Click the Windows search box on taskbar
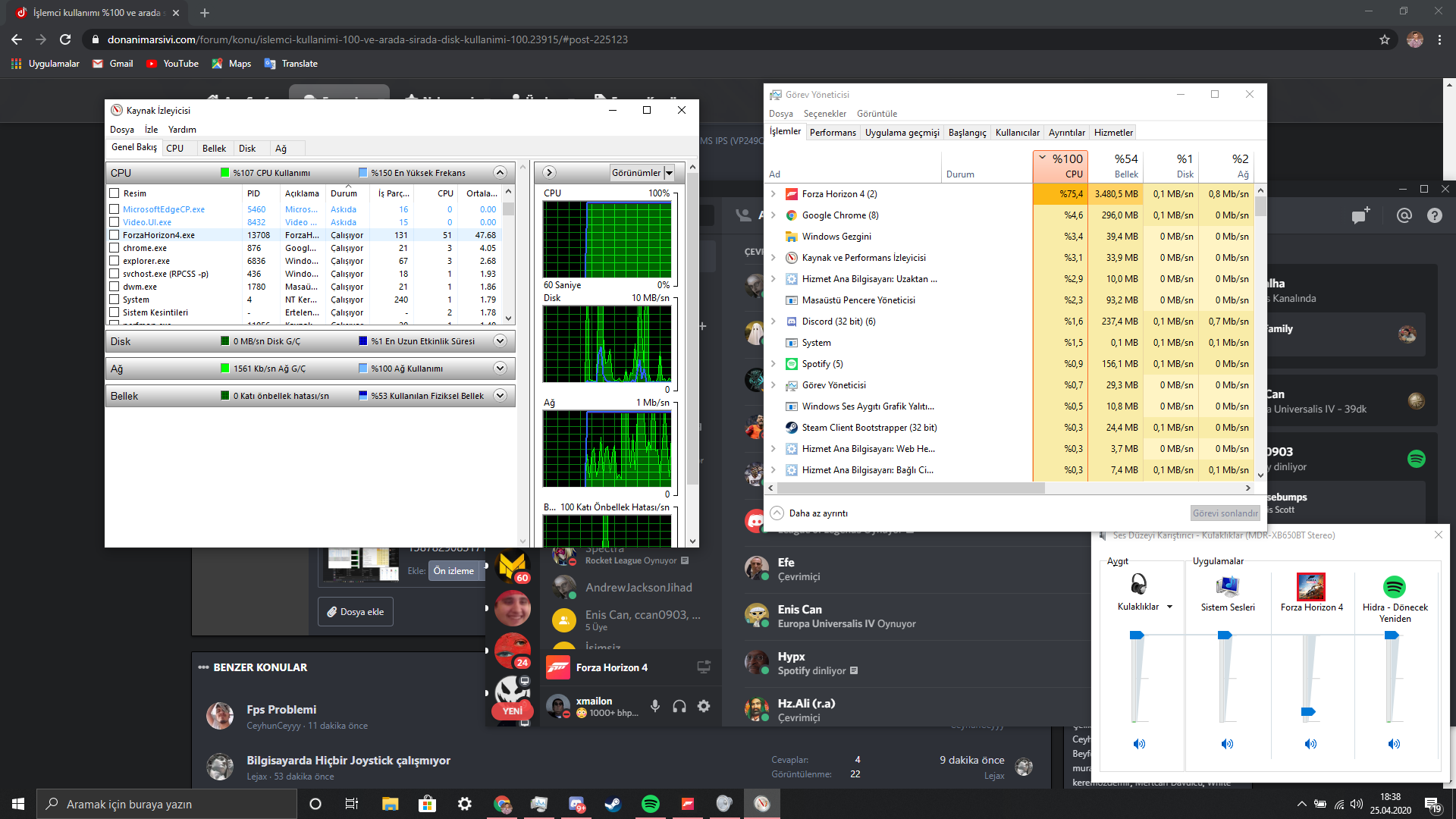Image resolution: width=1456 pixels, height=819 pixels. 167,804
